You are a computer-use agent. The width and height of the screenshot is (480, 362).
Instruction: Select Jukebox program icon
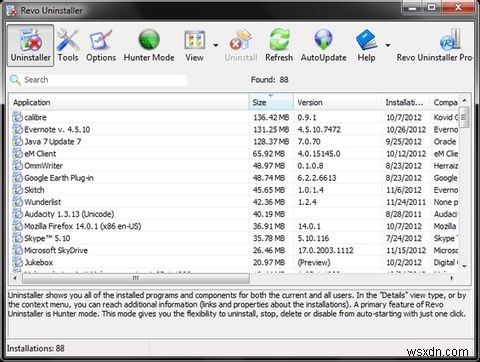(x=17, y=262)
